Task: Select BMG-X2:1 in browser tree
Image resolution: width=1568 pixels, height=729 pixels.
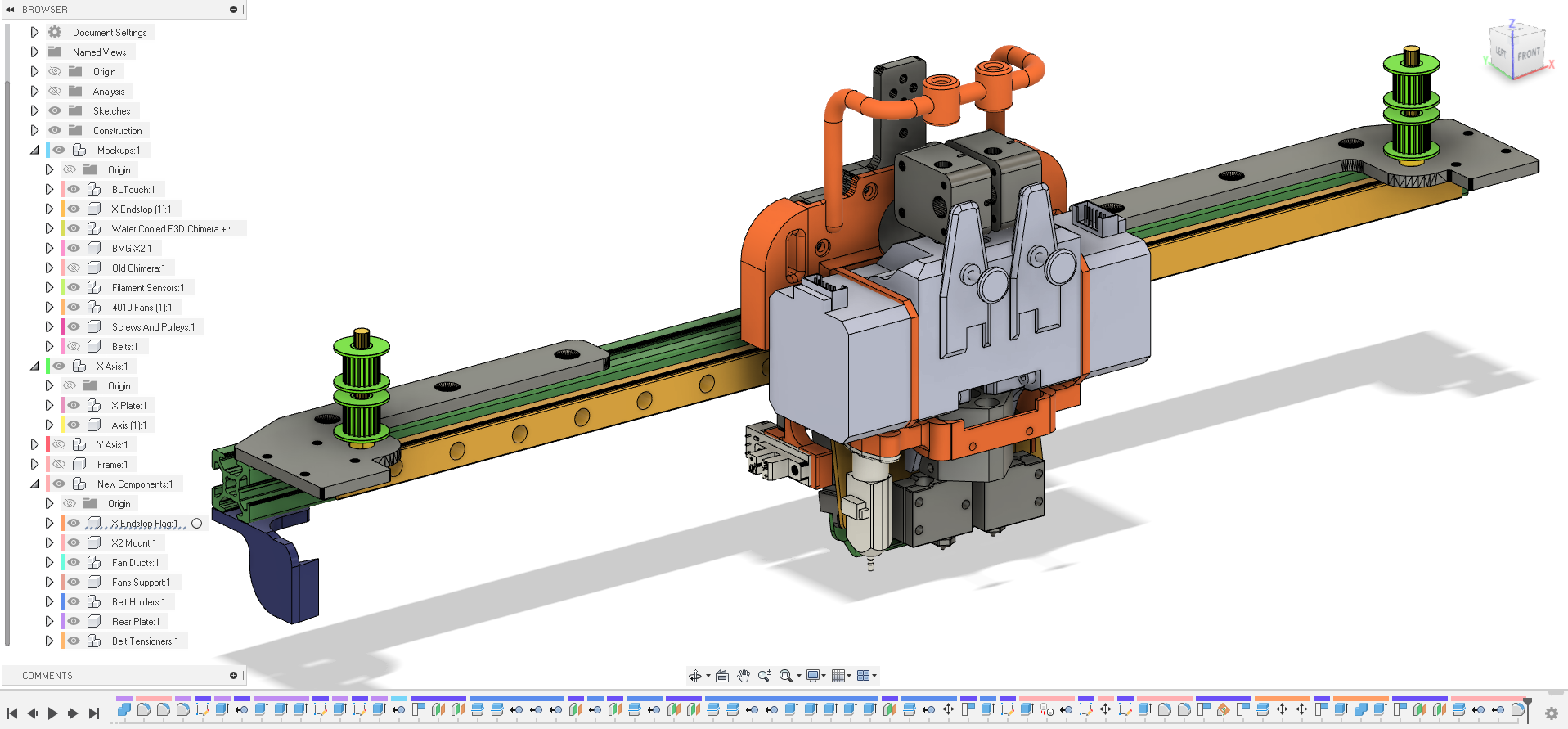Action: tap(132, 249)
